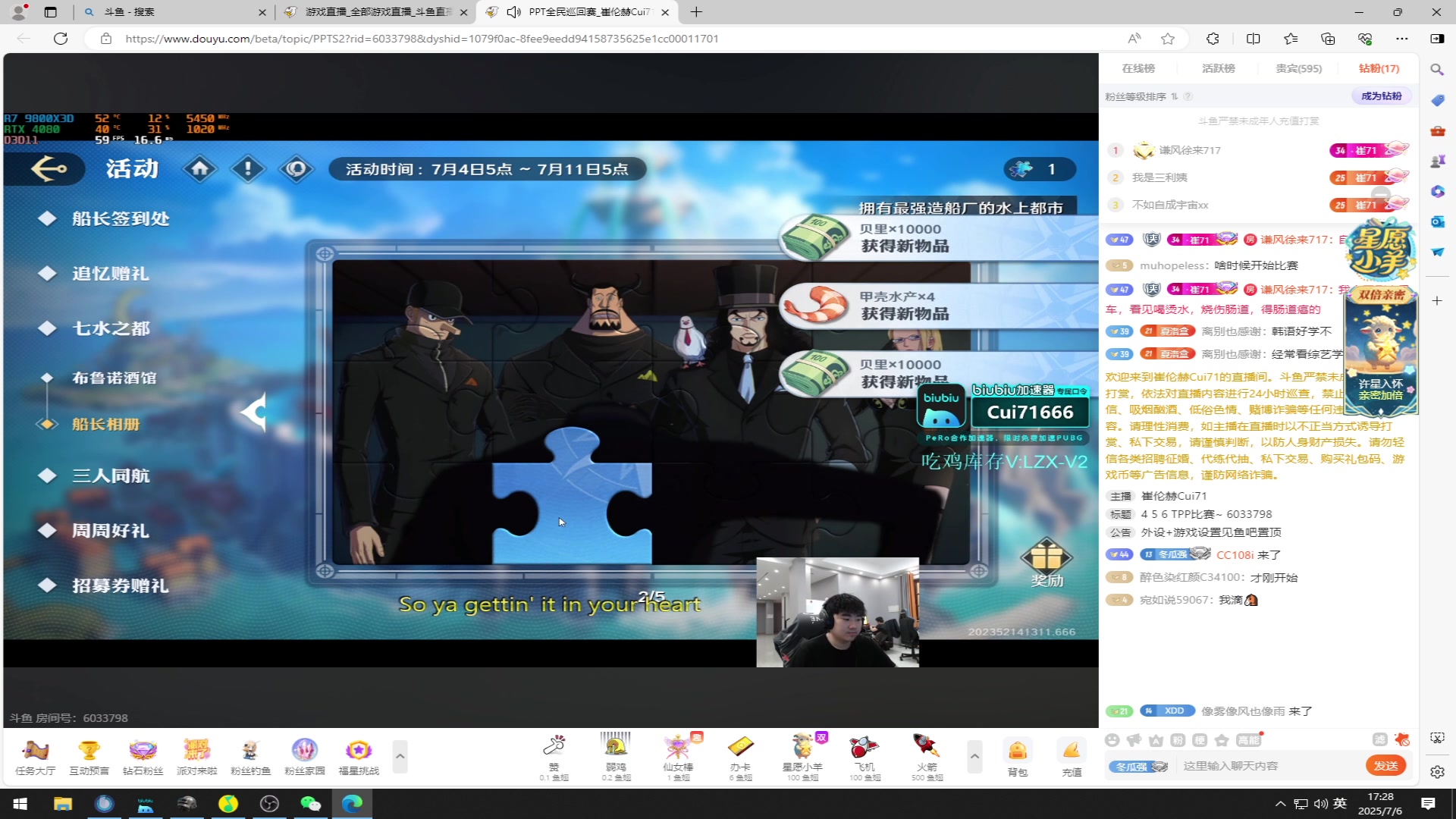
Task: Open File Explorer from the taskbar
Action: (63, 804)
